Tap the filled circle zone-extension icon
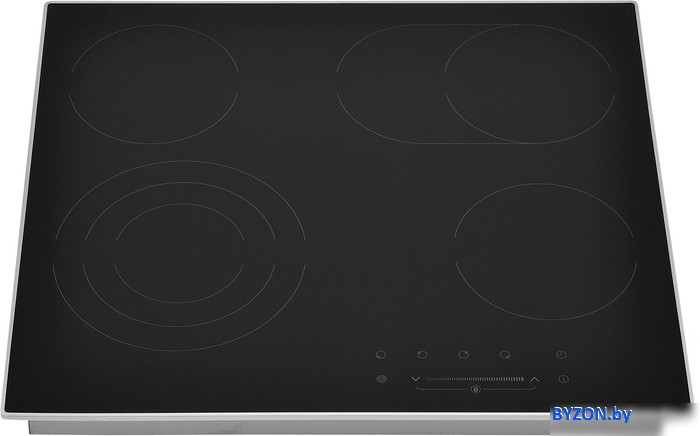 click(x=381, y=379)
